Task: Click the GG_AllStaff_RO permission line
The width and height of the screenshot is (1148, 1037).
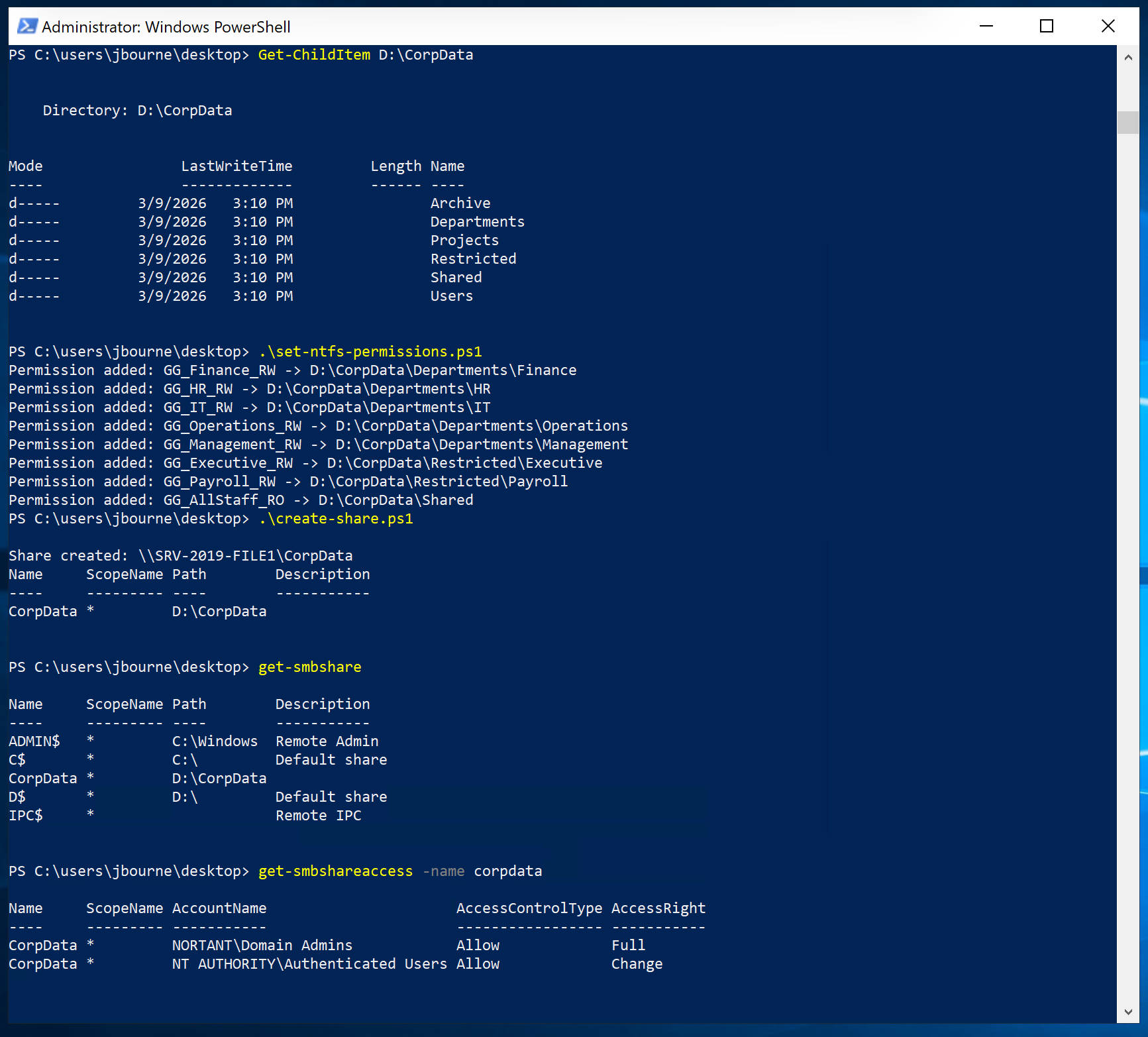Action: [x=241, y=500]
